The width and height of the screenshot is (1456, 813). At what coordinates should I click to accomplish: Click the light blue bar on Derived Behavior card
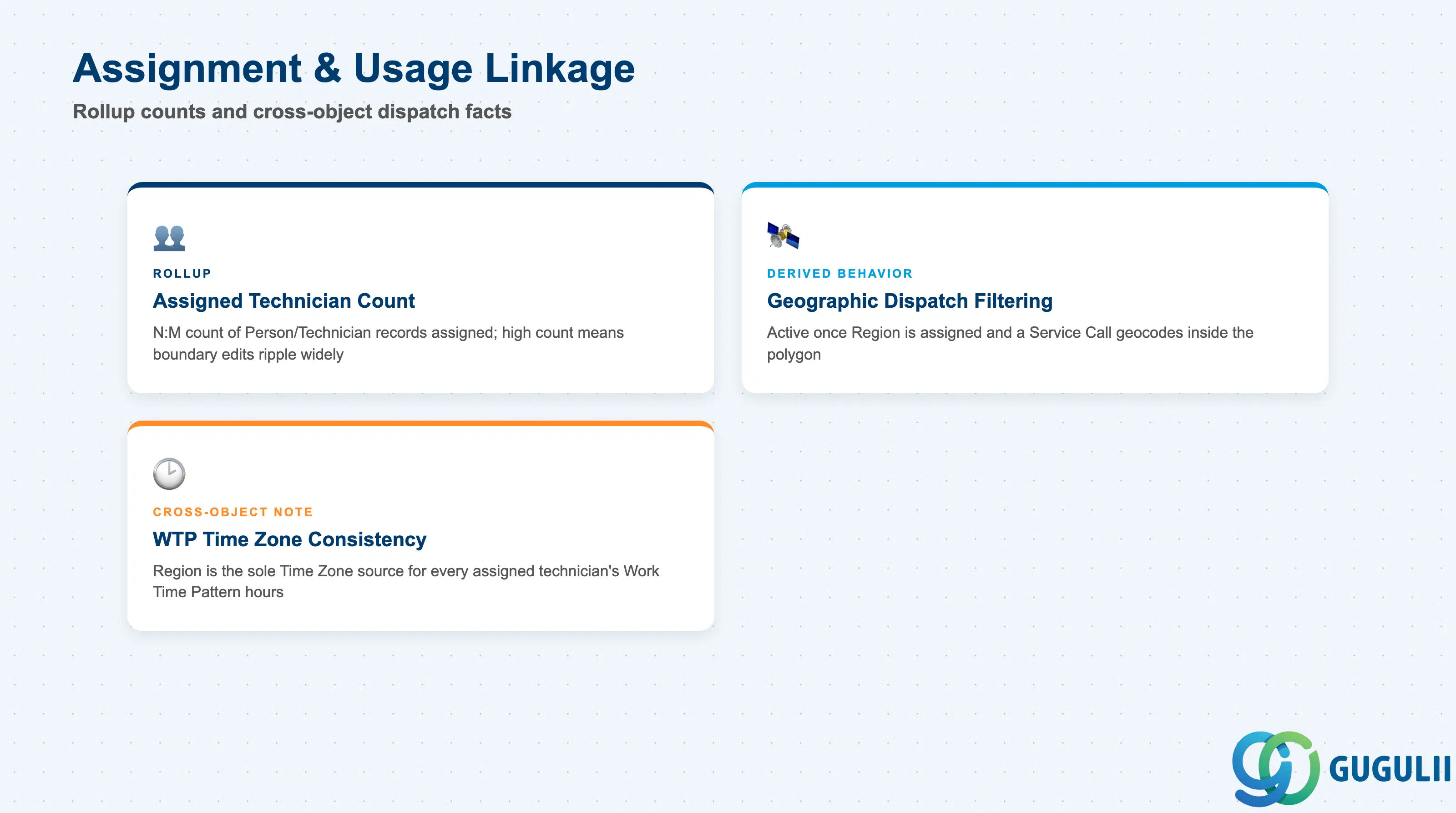click(x=1034, y=185)
